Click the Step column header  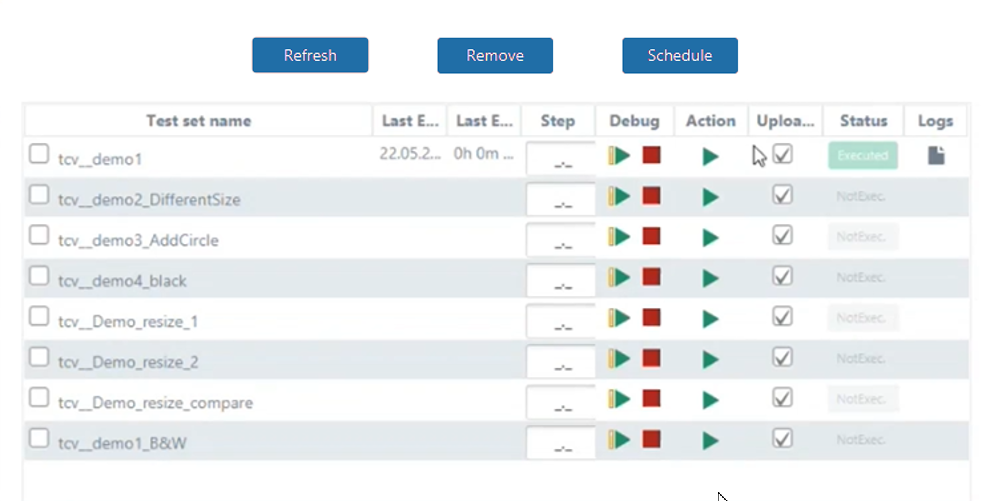[557, 121]
